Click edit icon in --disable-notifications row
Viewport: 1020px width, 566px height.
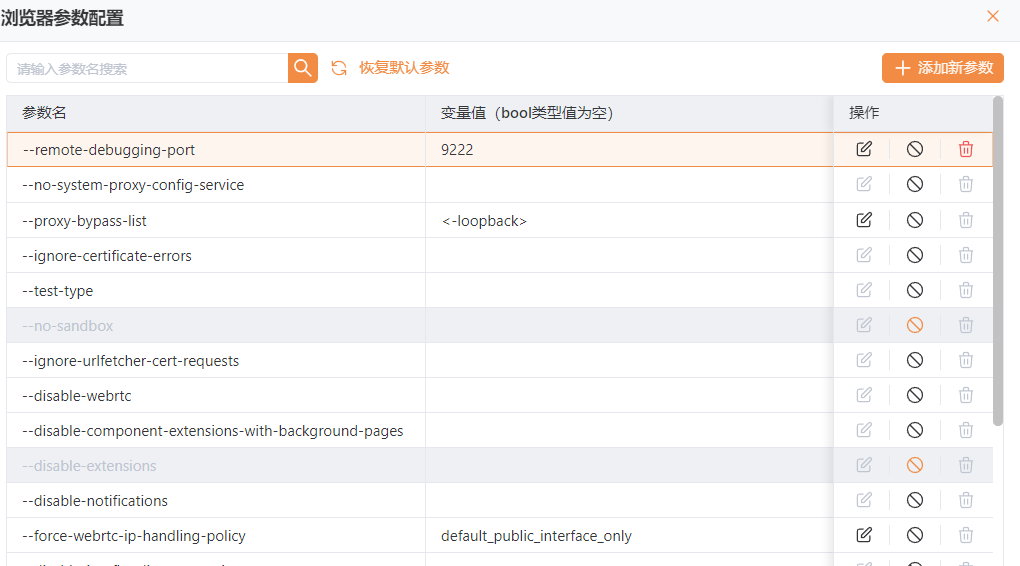coord(864,500)
